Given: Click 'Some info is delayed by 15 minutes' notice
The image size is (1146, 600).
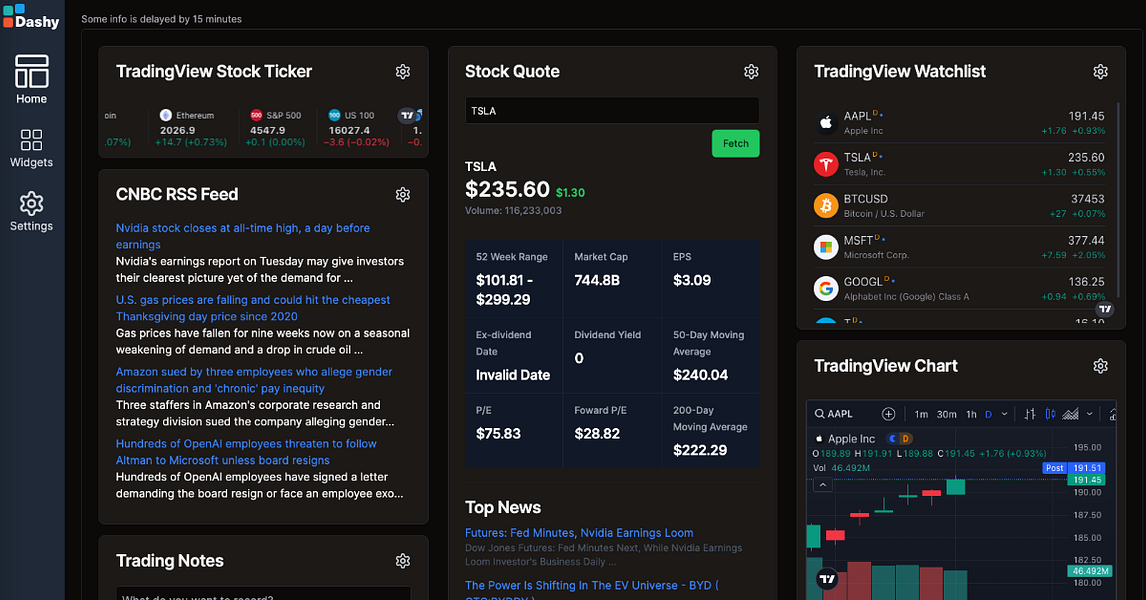Looking at the screenshot, I should click(162, 19).
